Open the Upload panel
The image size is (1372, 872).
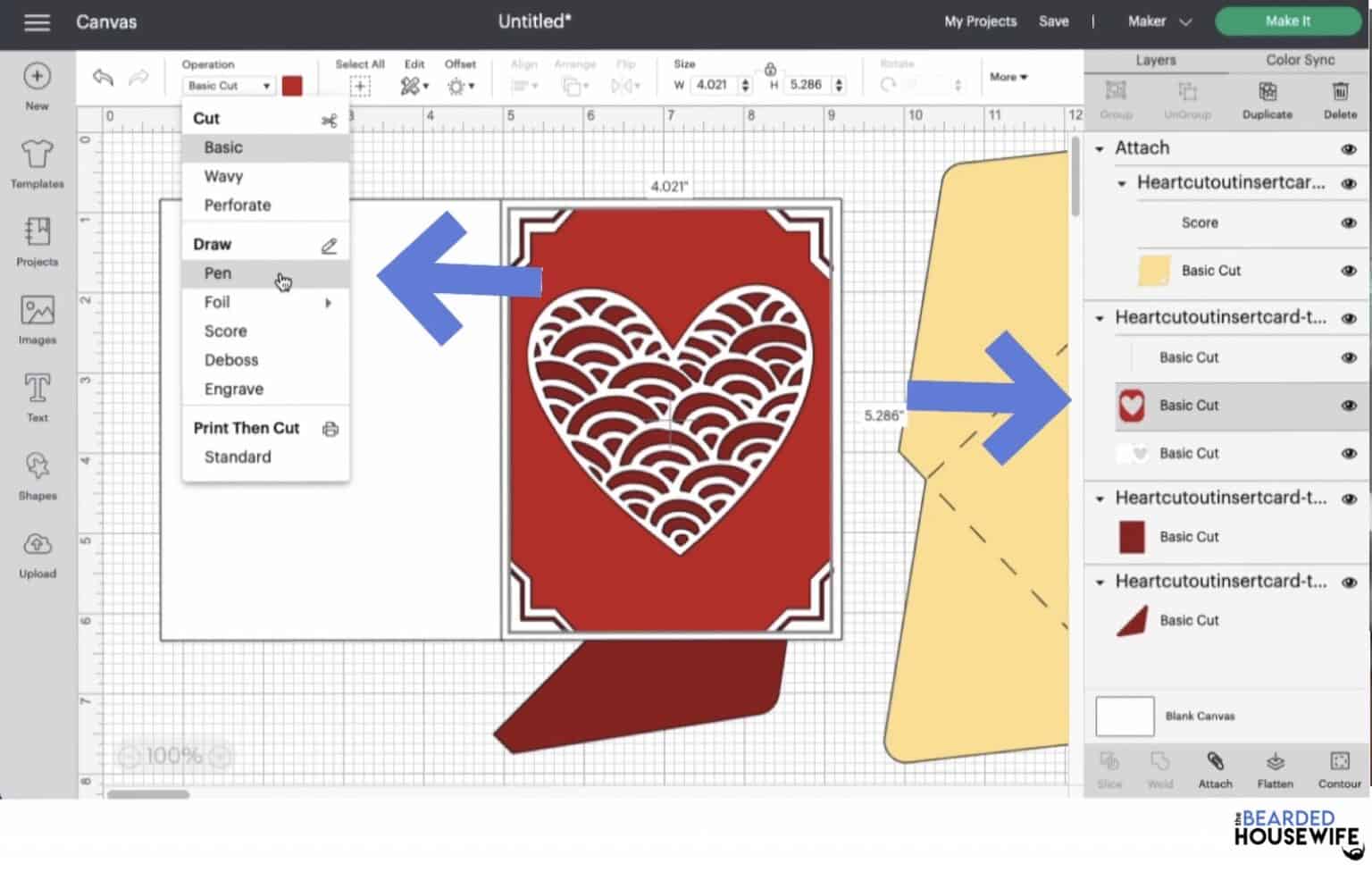click(x=37, y=553)
